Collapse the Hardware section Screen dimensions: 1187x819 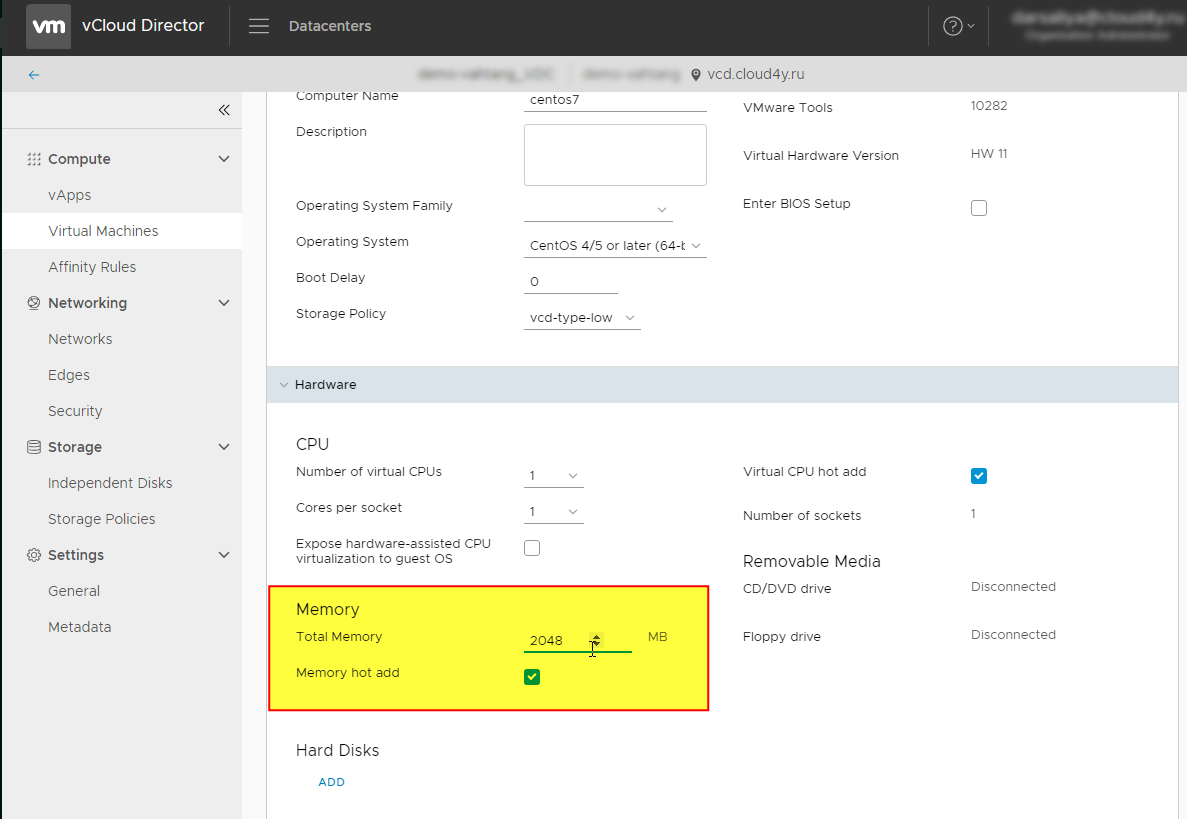(284, 385)
